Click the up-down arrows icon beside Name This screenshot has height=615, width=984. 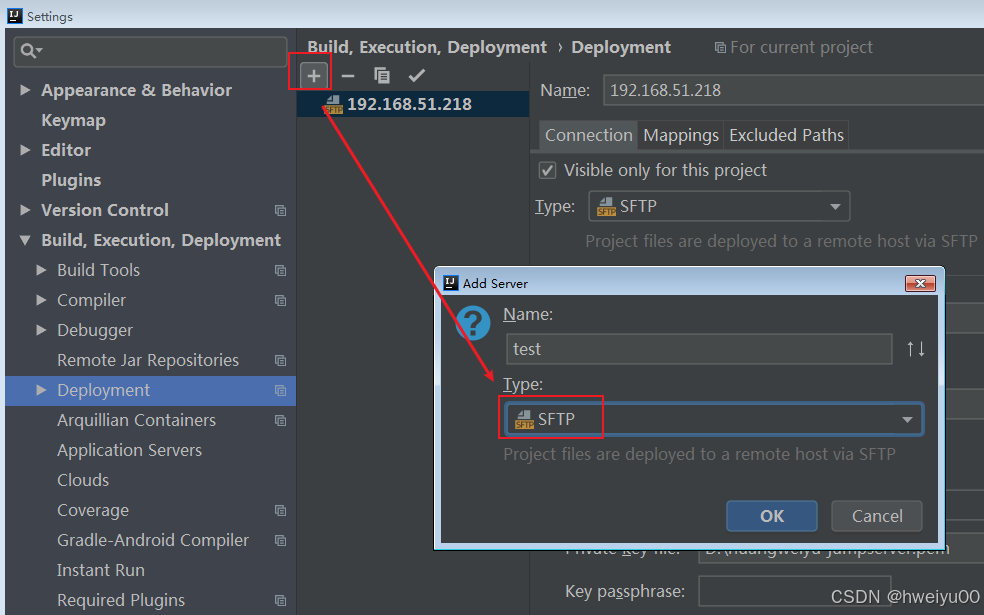coord(916,349)
